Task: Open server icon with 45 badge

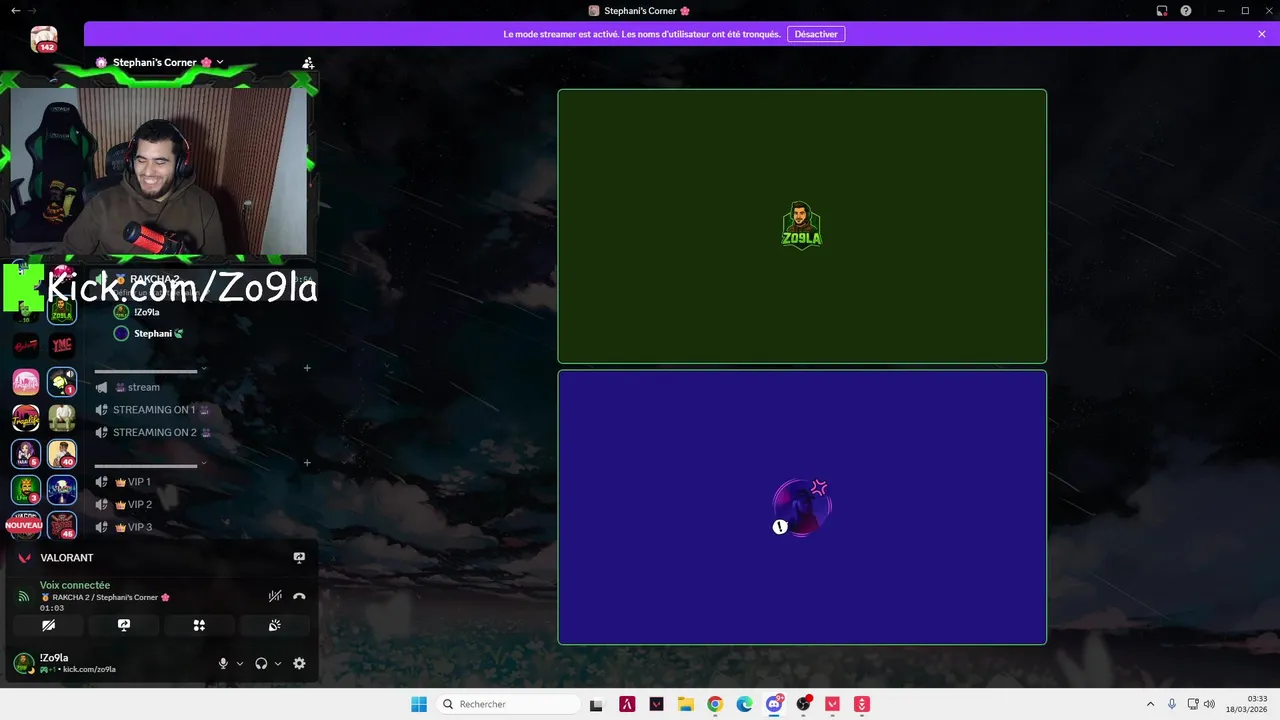Action: click(x=62, y=525)
